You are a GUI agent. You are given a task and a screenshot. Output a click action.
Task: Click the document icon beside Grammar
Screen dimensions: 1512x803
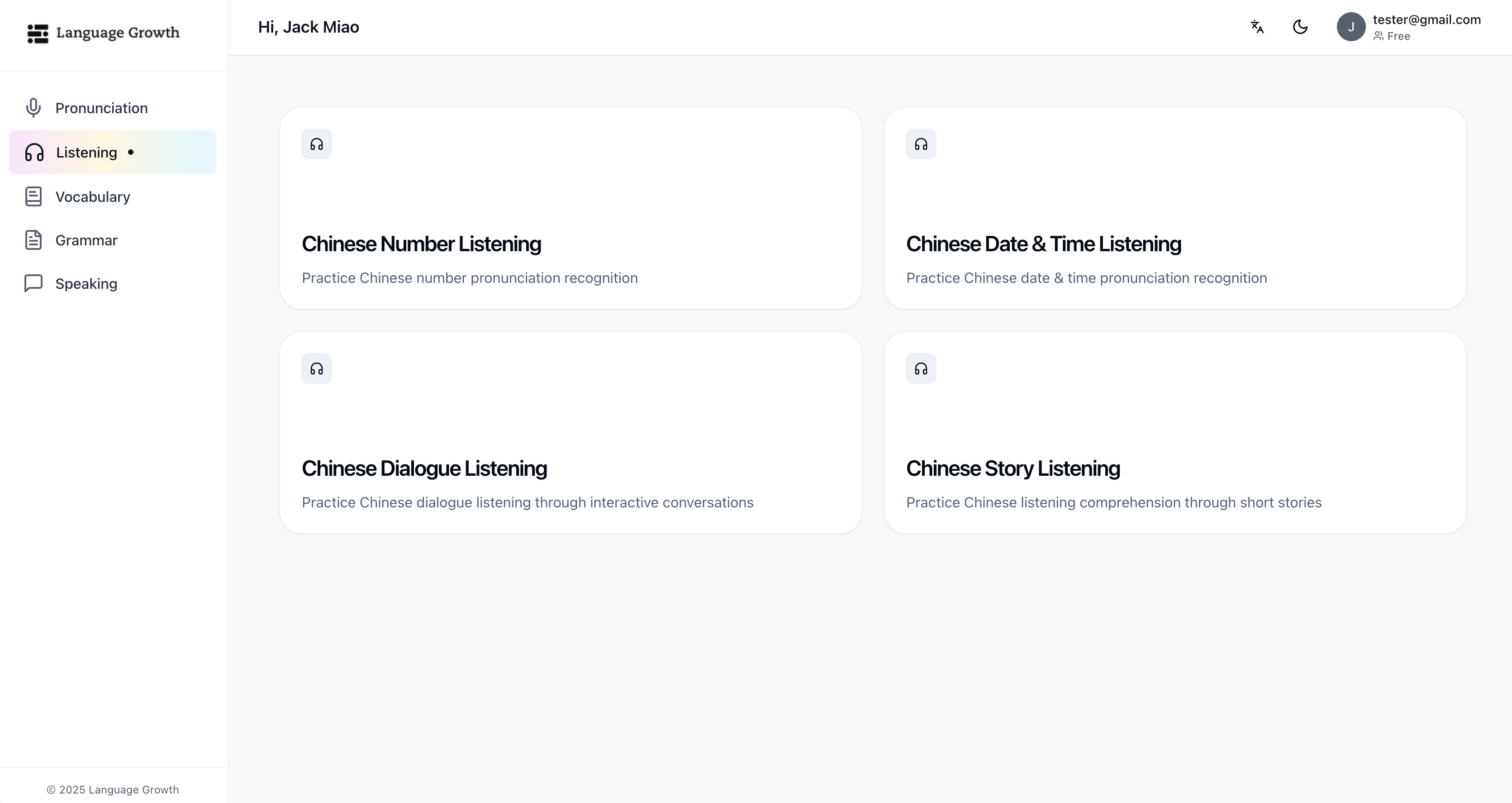coord(33,240)
